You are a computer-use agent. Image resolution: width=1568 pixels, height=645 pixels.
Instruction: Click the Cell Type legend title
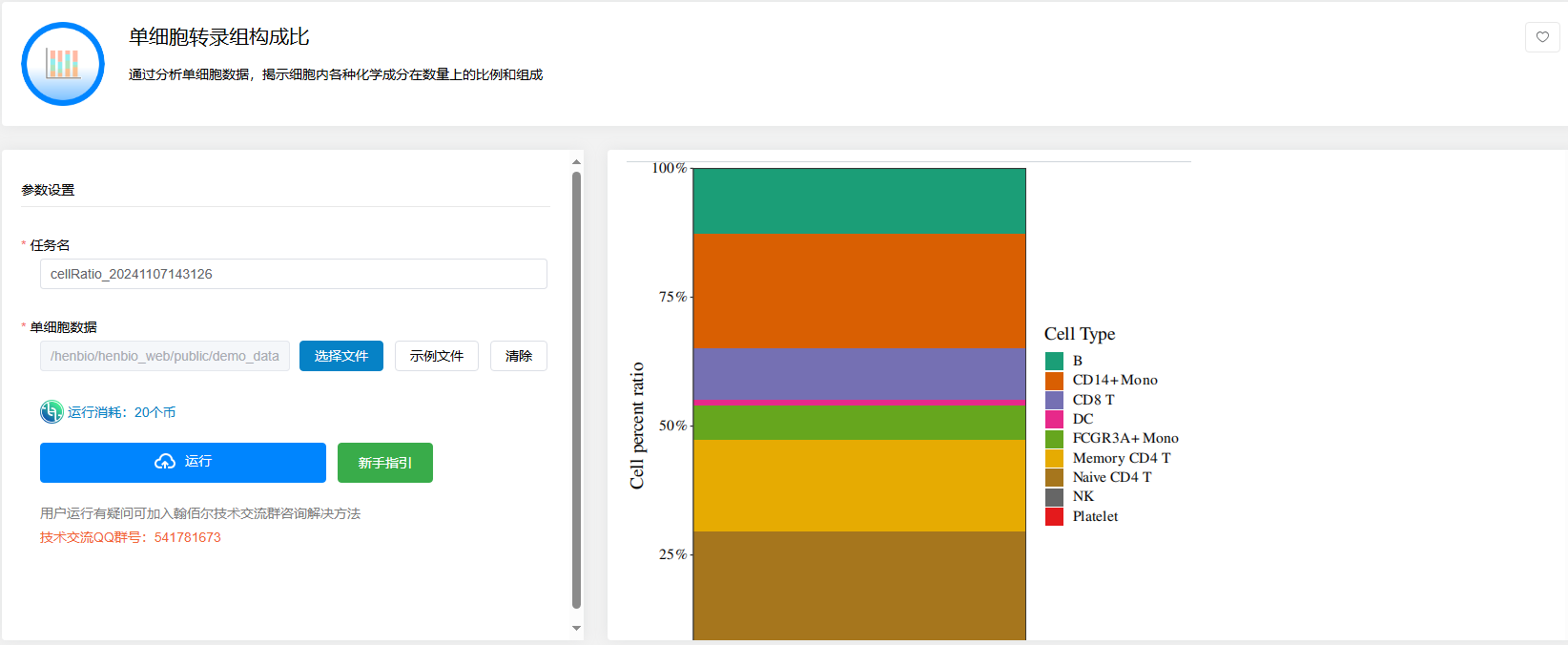[x=1080, y=334]
